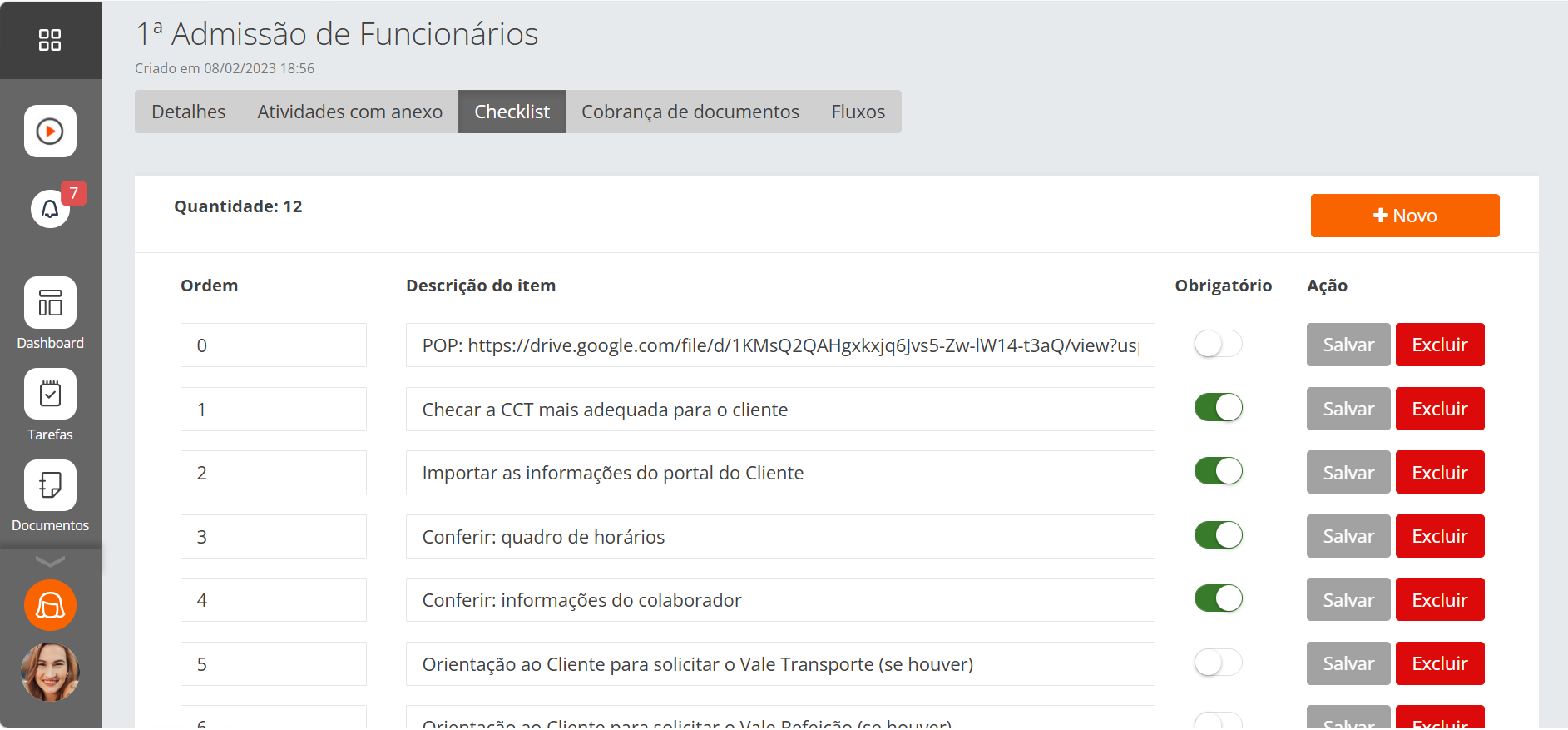Image resolution: width=1568 pixels, height=730 pixels.
Task: Open the Documentos sidebar icon
Action: 50,486
